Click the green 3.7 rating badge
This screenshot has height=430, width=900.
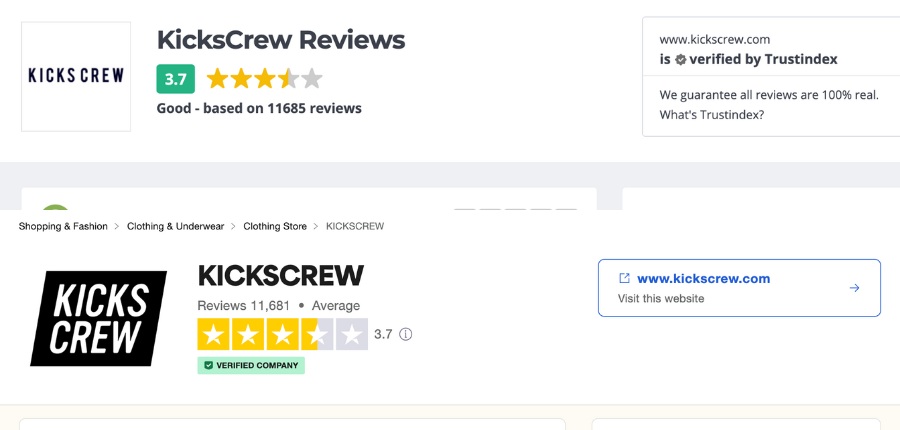pos(175,79)
